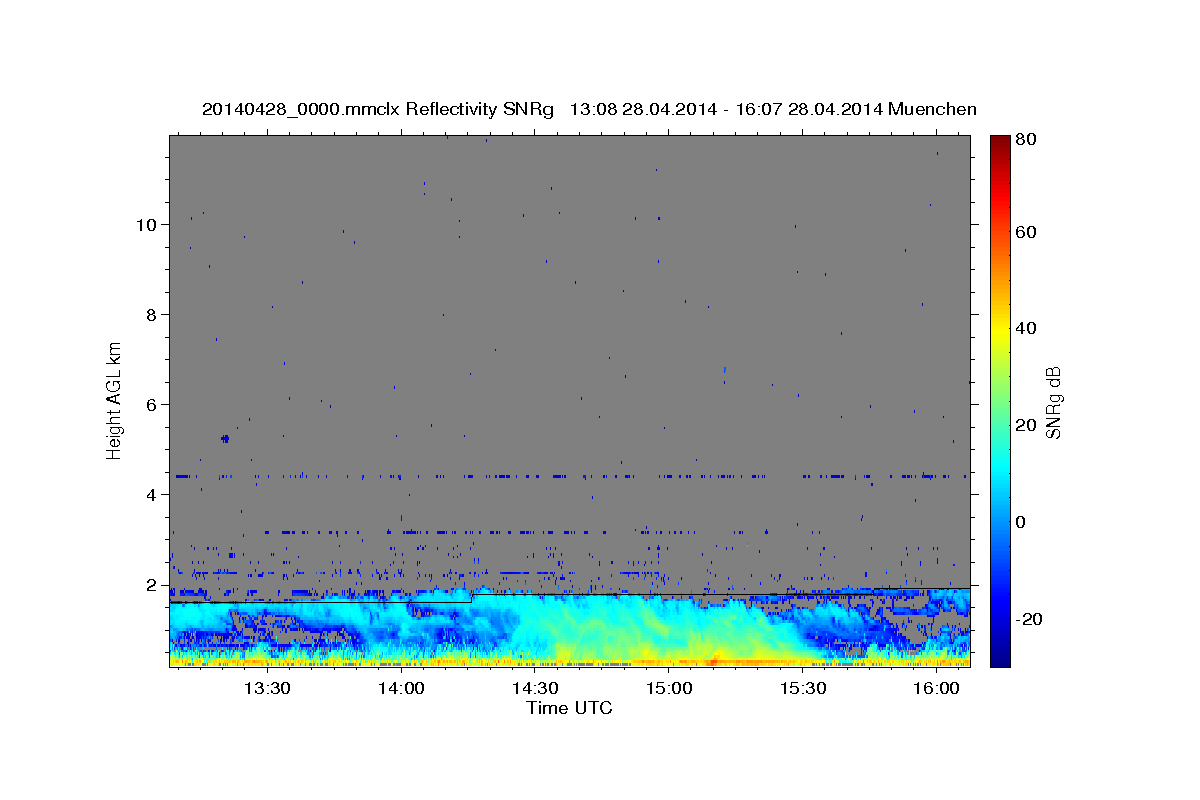This screenshot has height=800, width=1200.
Task: Click the height tick label 10
Action: tap(146, 224)
